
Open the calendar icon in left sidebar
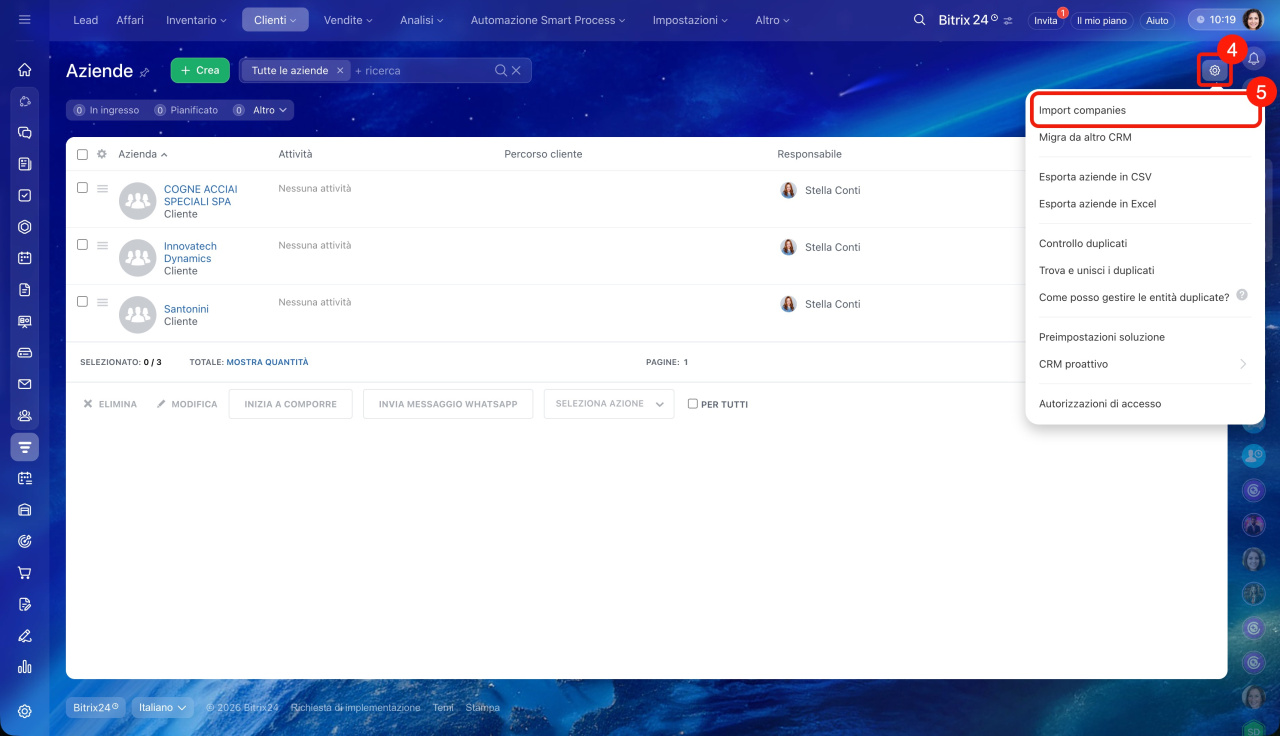pos(25,258)
